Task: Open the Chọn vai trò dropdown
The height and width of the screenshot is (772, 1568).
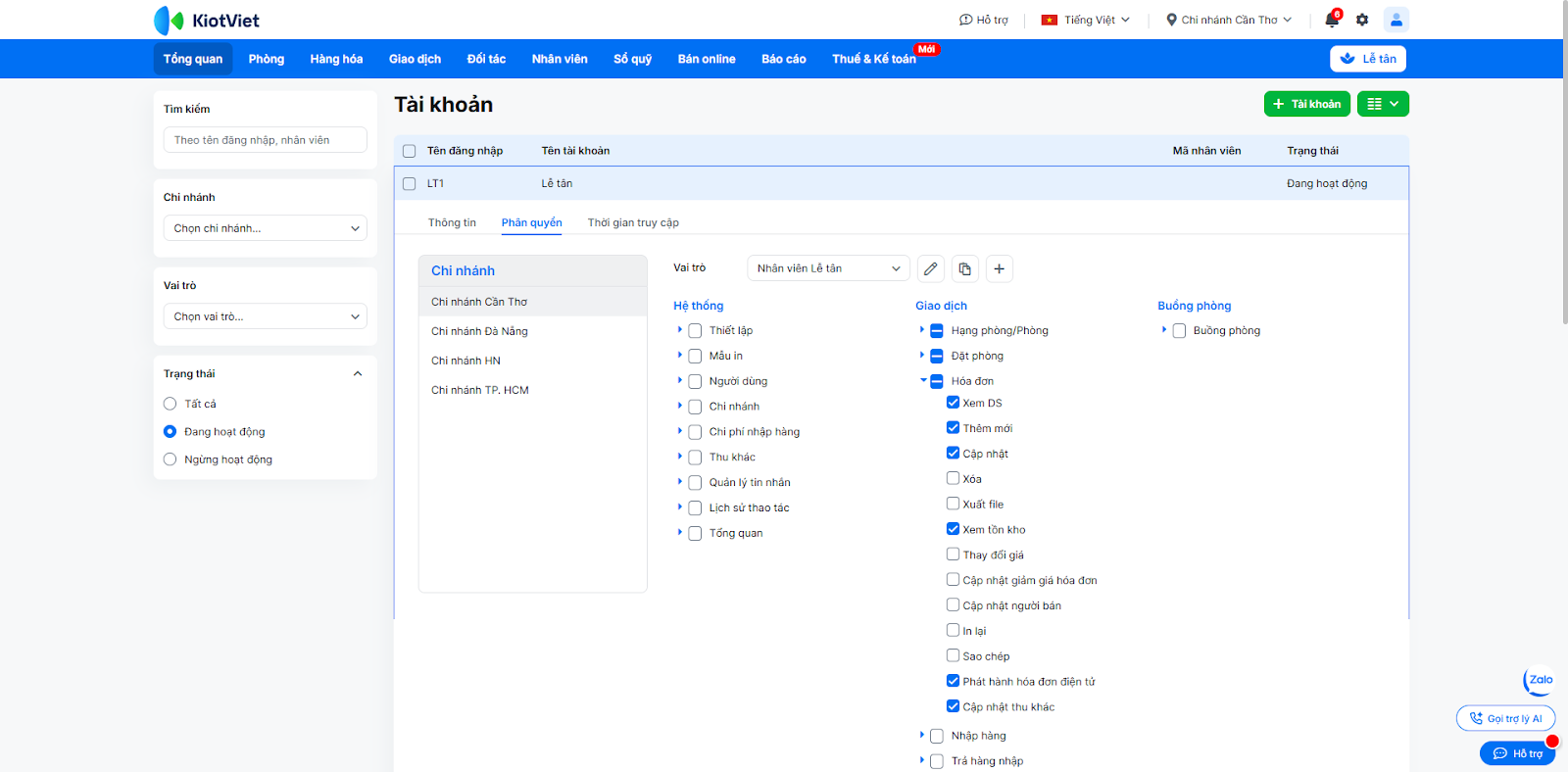Action: click(x=266, y=316)
